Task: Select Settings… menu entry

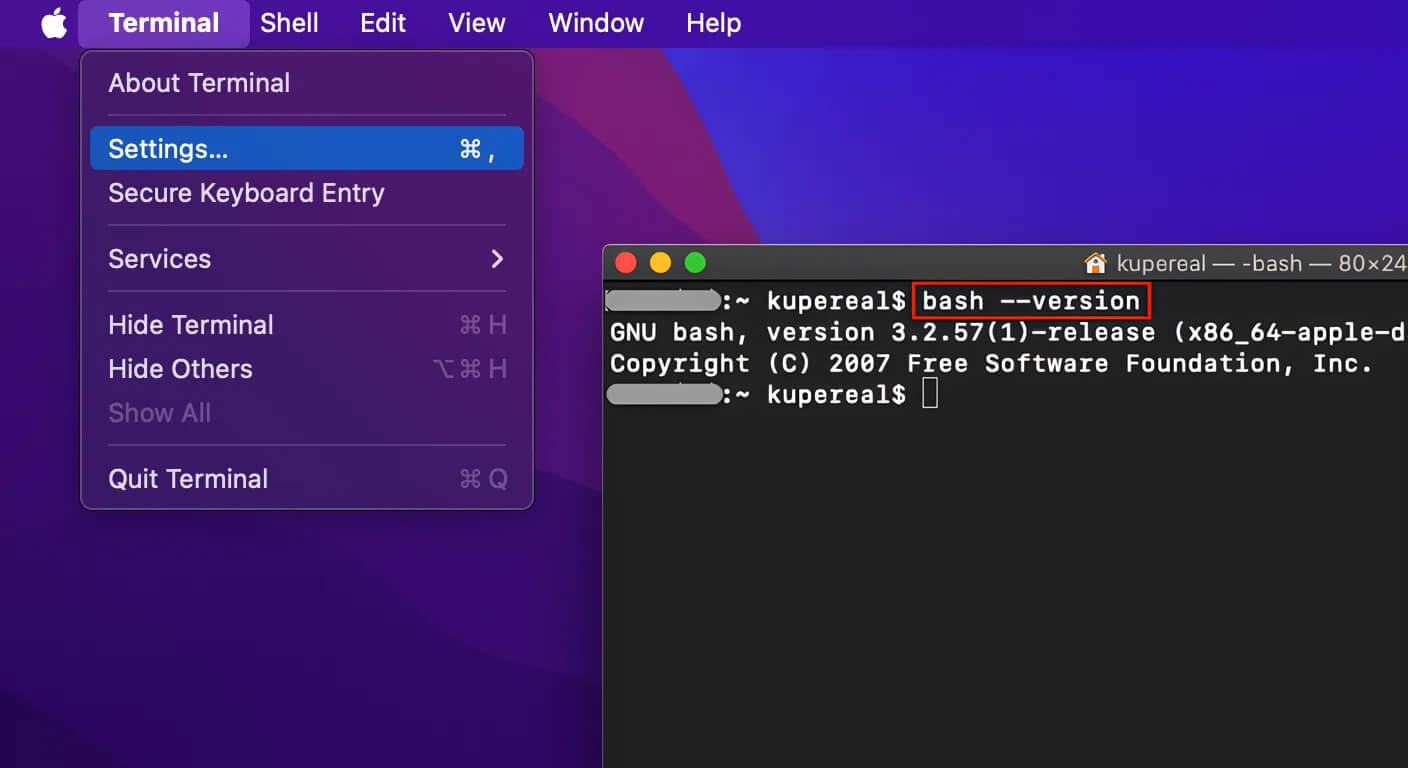Action: (307, 148)
